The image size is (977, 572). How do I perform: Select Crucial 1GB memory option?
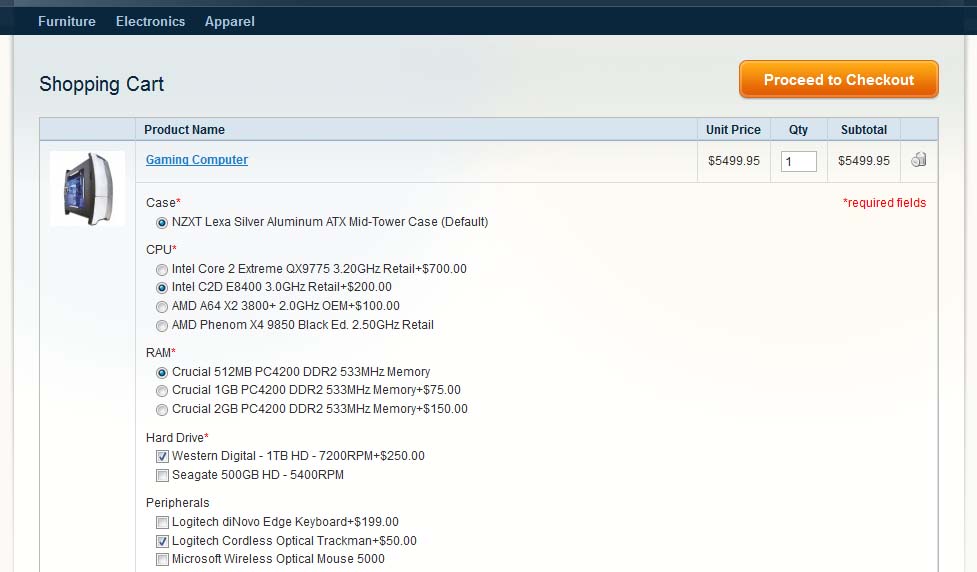[x=162, y=391]
